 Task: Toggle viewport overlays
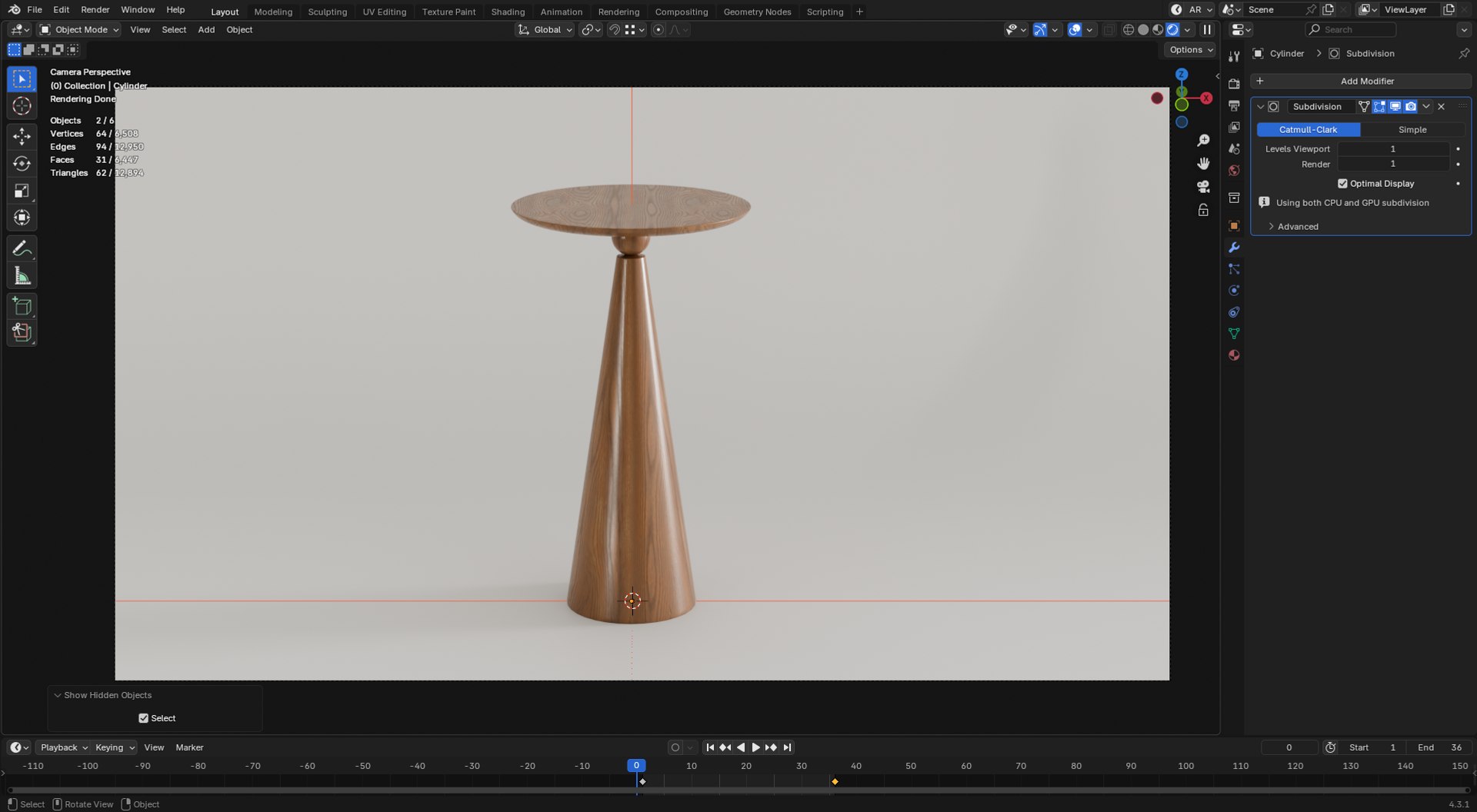coord(1075,30)
